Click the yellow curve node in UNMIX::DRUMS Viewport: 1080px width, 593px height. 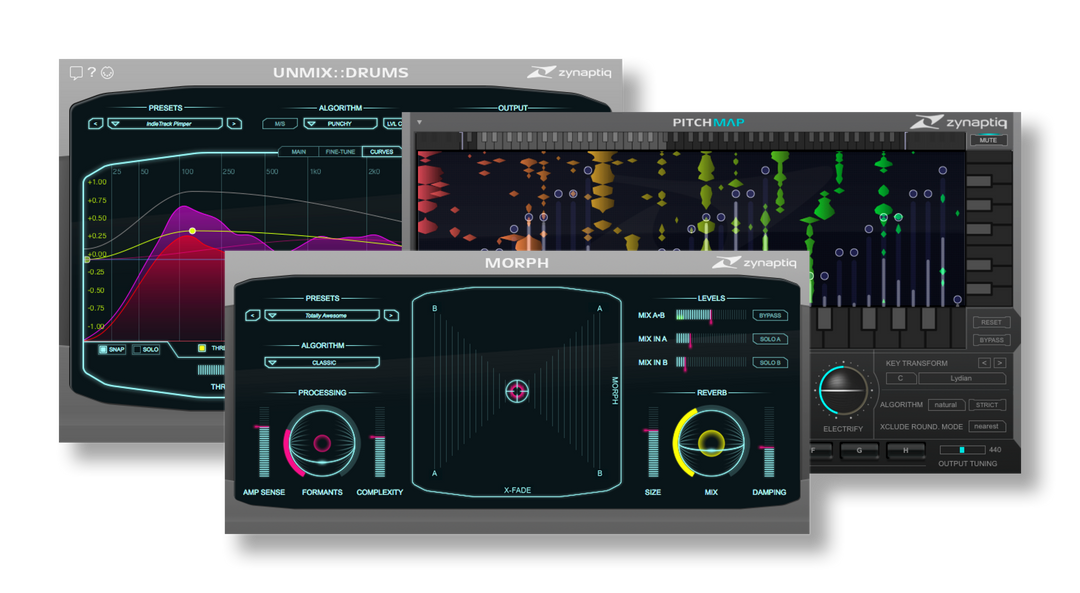pyautogui.click(x=192, y=231)
